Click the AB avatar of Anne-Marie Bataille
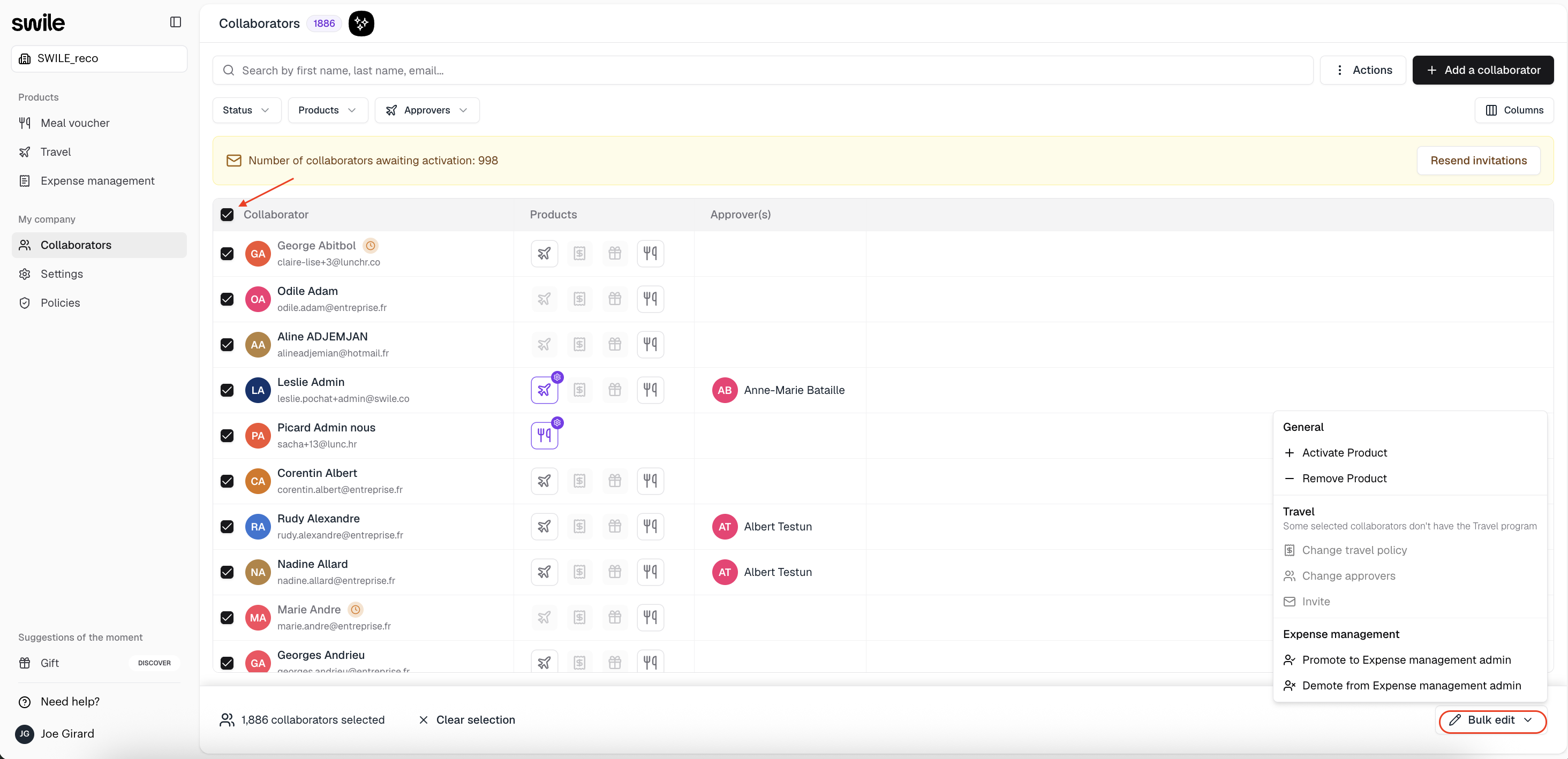The height and width of the screenshot is (759, 1568). [x=725, y=390]
